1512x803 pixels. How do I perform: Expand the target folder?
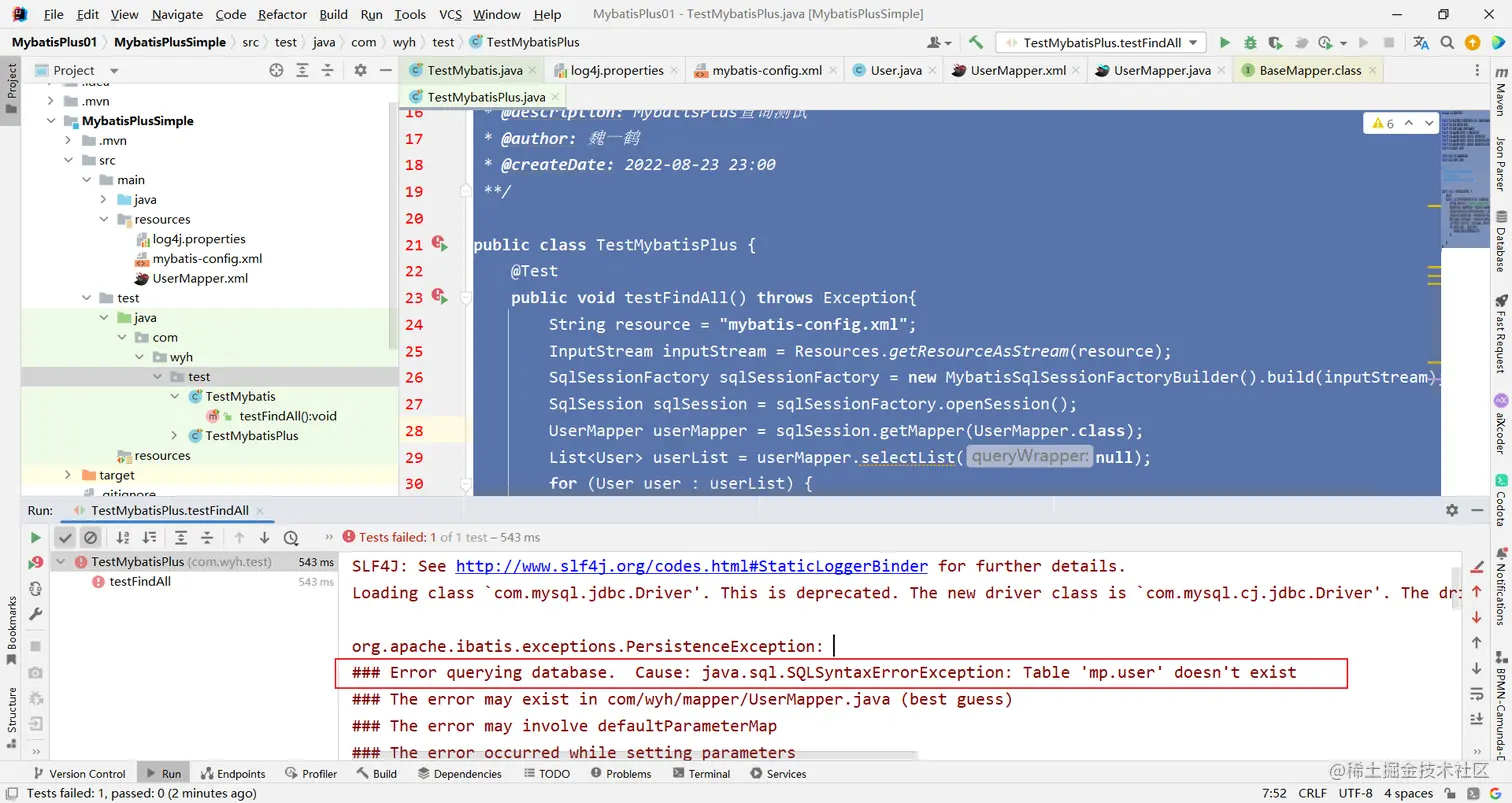click(68, 475)
